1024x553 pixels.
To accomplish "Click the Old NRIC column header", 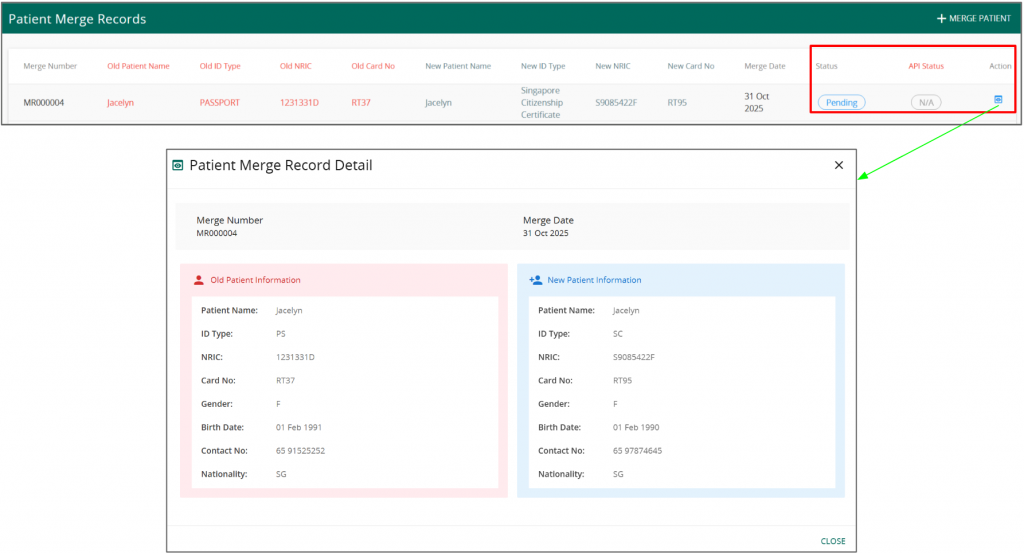I will pos(296,66).
